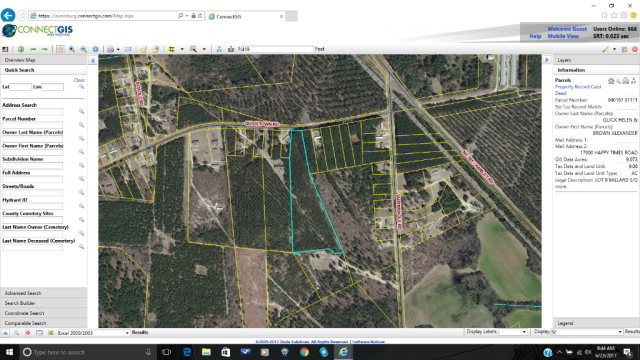Open Chrome from the taskbar
The height and width of the screenshot is (360, 640).
point(304,352)
